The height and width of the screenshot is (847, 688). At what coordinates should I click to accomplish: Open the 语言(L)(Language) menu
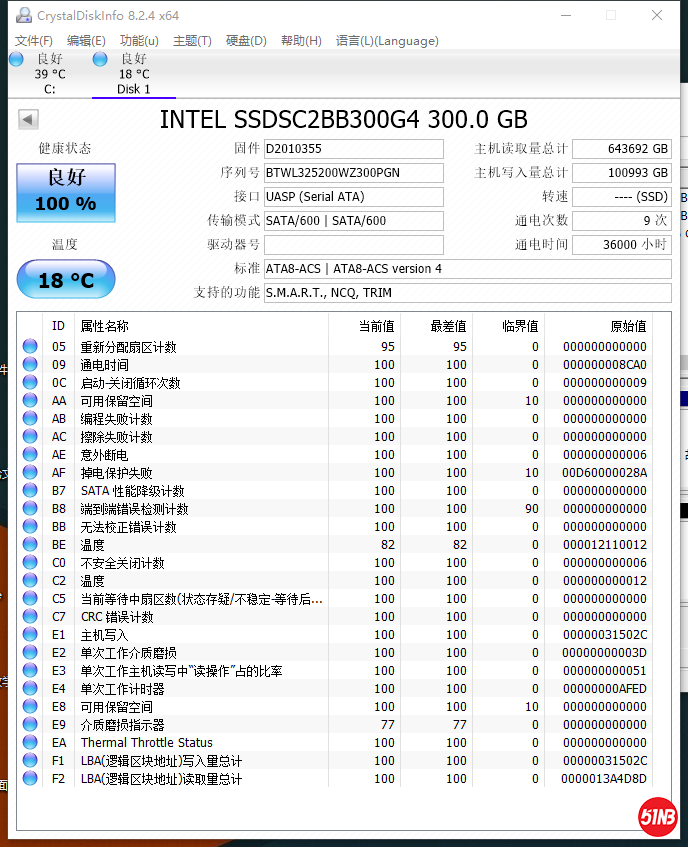pyautogui.click(x=387, y=41)
